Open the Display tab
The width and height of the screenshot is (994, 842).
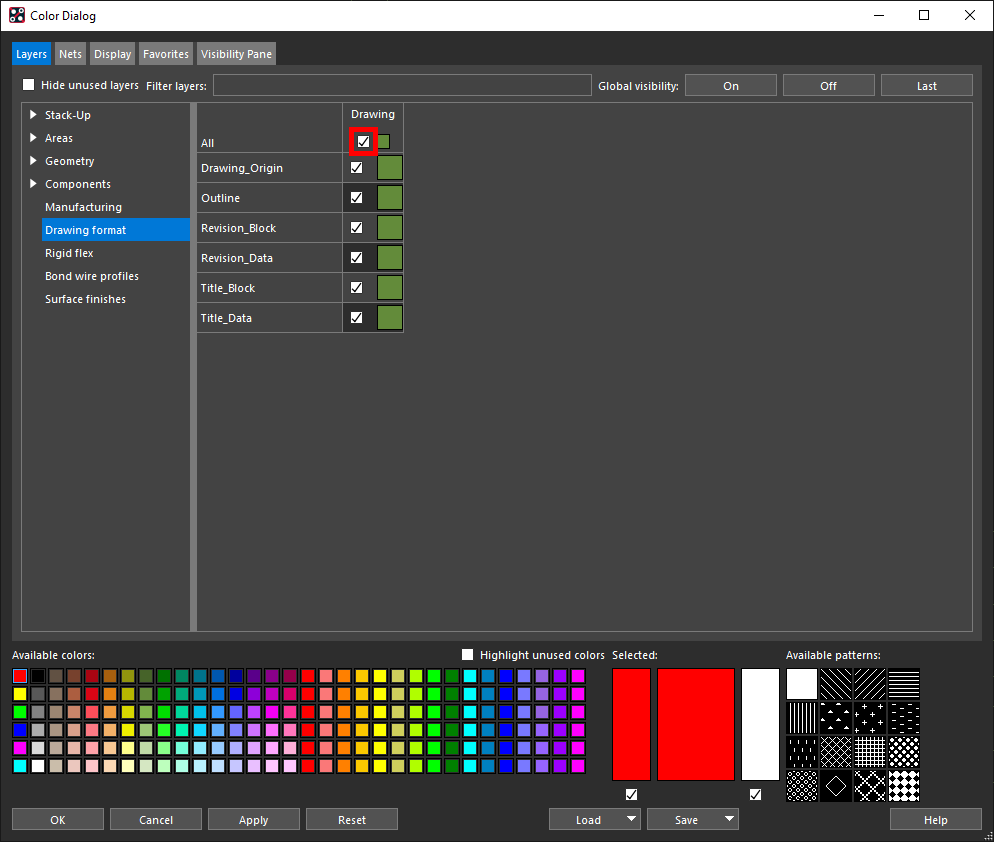tap(112, 54)
